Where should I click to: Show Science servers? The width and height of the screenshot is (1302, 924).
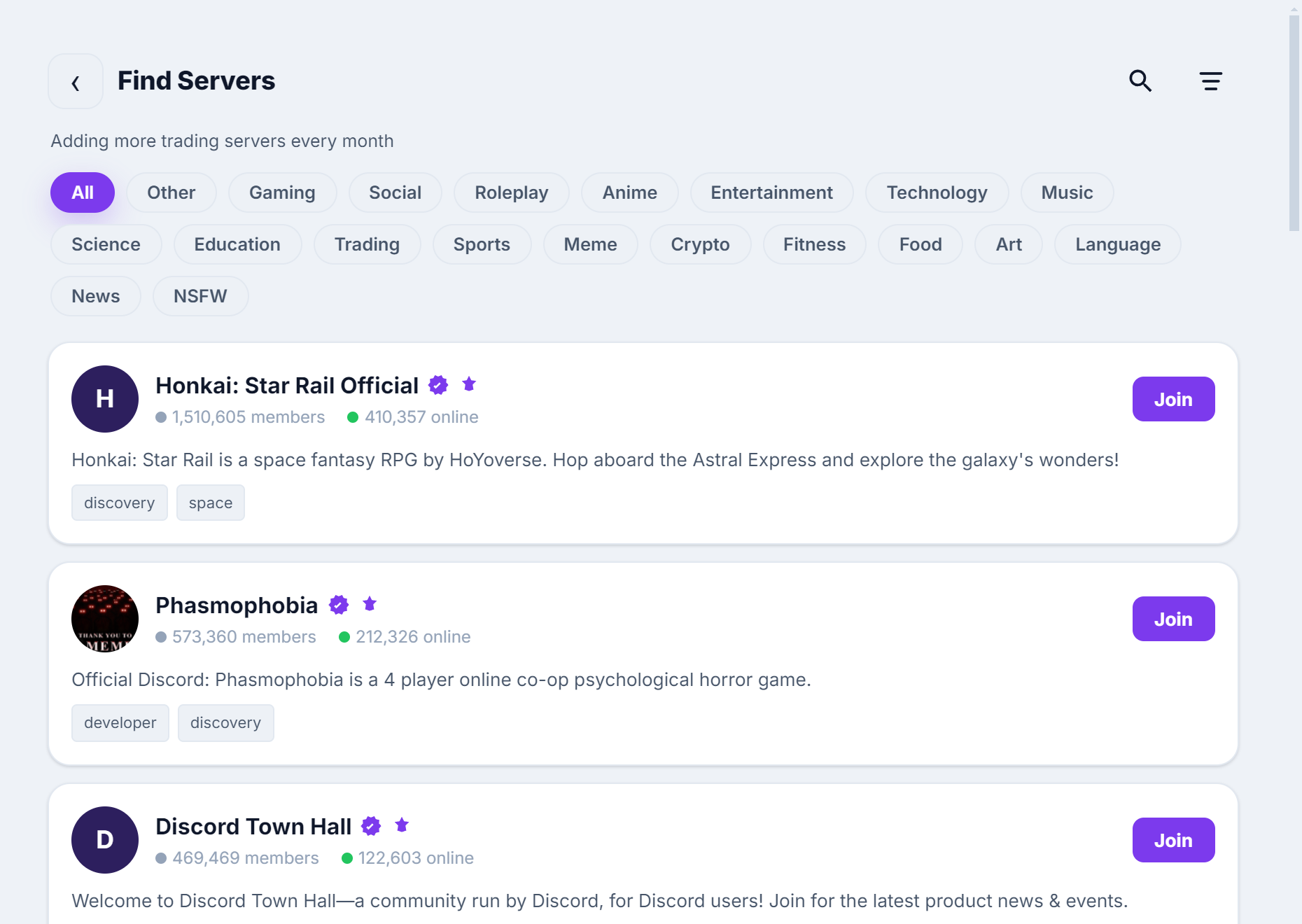106,244
